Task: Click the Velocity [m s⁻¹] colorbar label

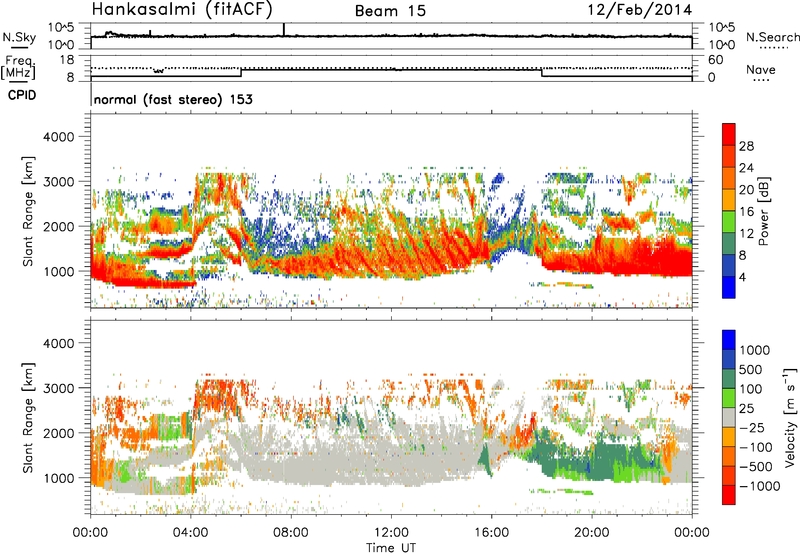Action: coord(790,417)
